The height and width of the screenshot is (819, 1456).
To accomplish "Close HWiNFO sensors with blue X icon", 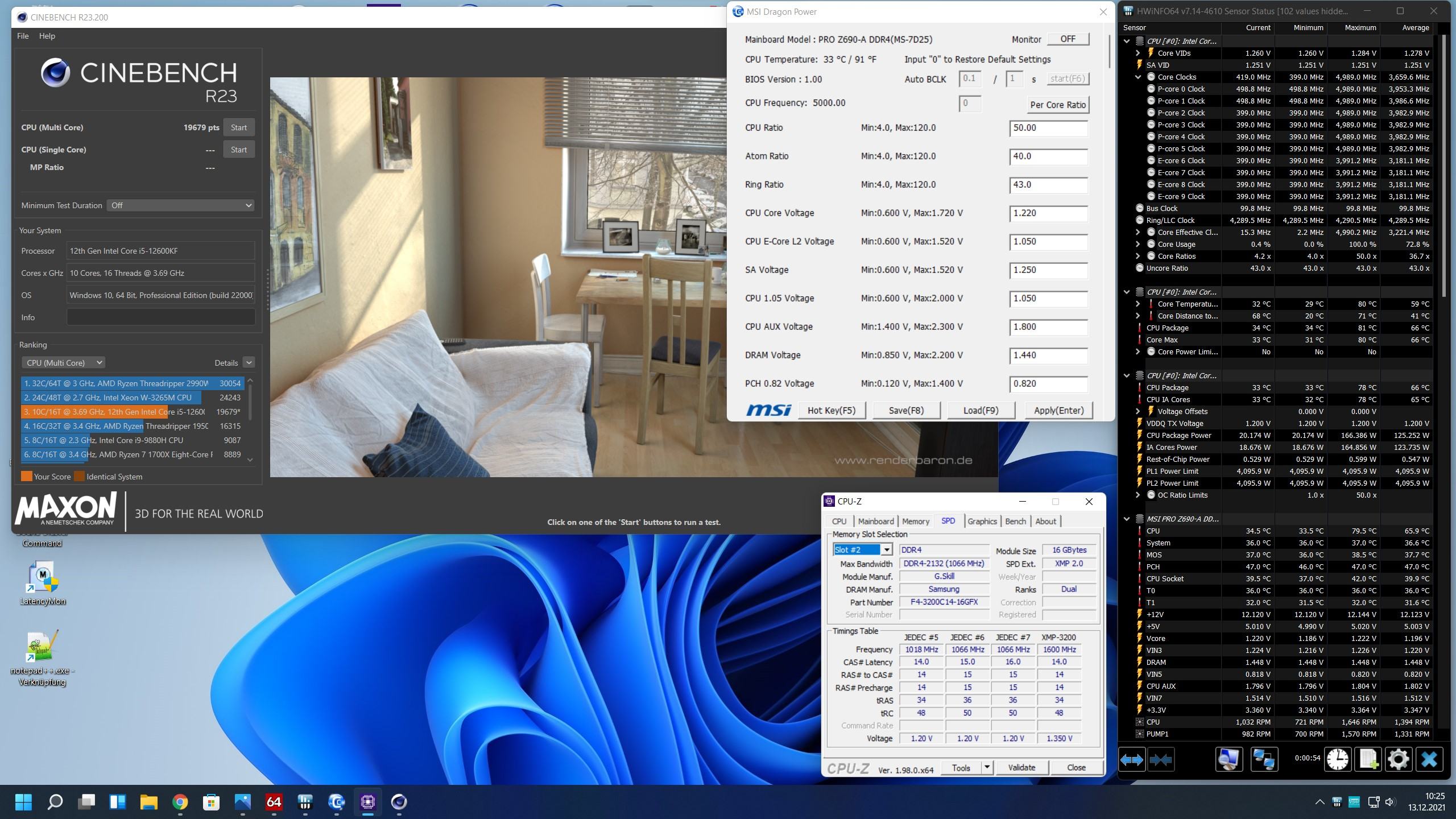I will pos(1429,760).
